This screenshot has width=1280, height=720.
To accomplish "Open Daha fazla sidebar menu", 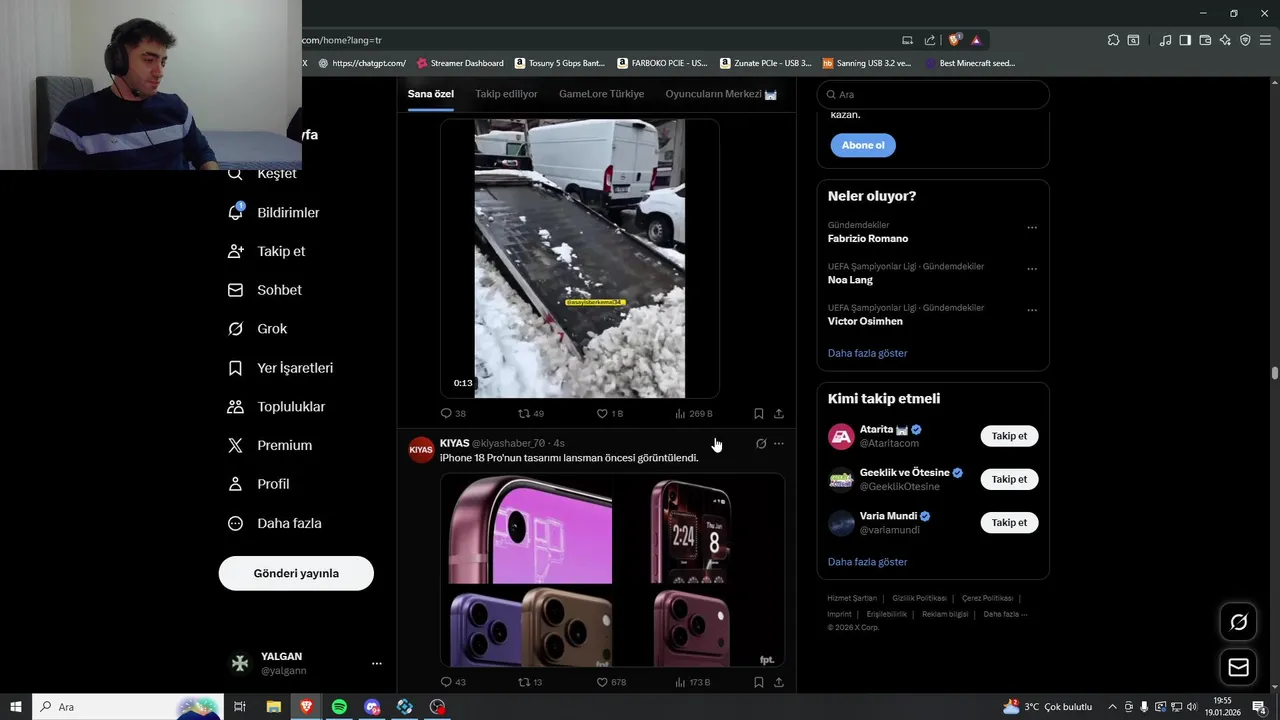I will 275,523.
